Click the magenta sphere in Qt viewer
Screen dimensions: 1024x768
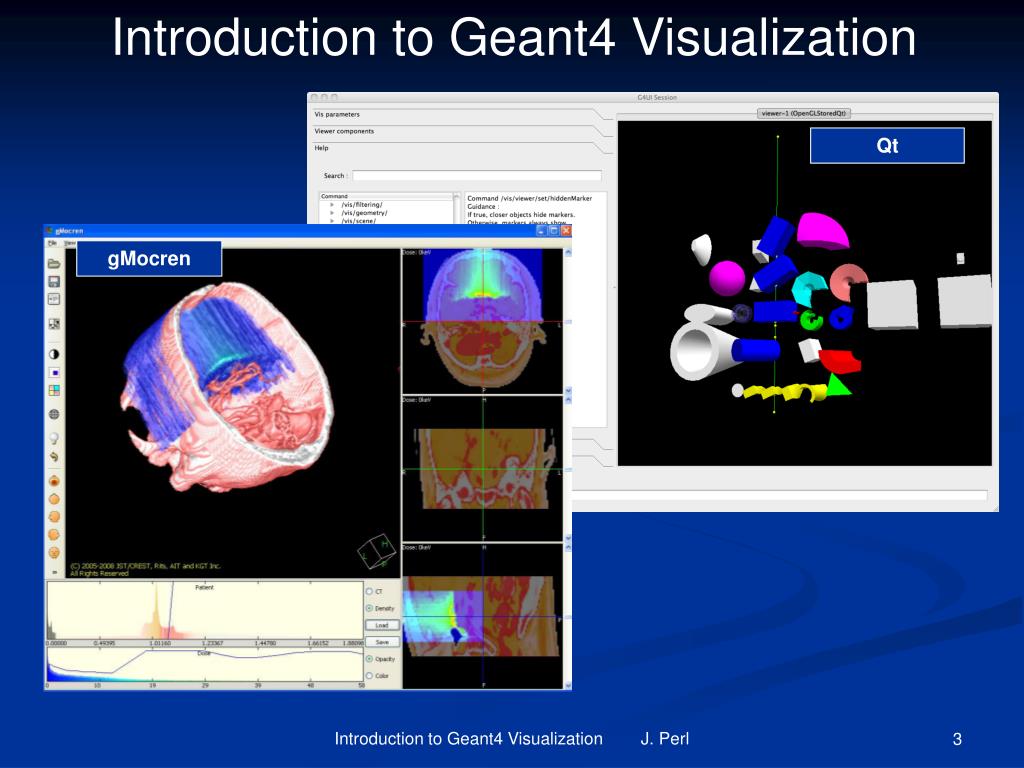point(726,278)
